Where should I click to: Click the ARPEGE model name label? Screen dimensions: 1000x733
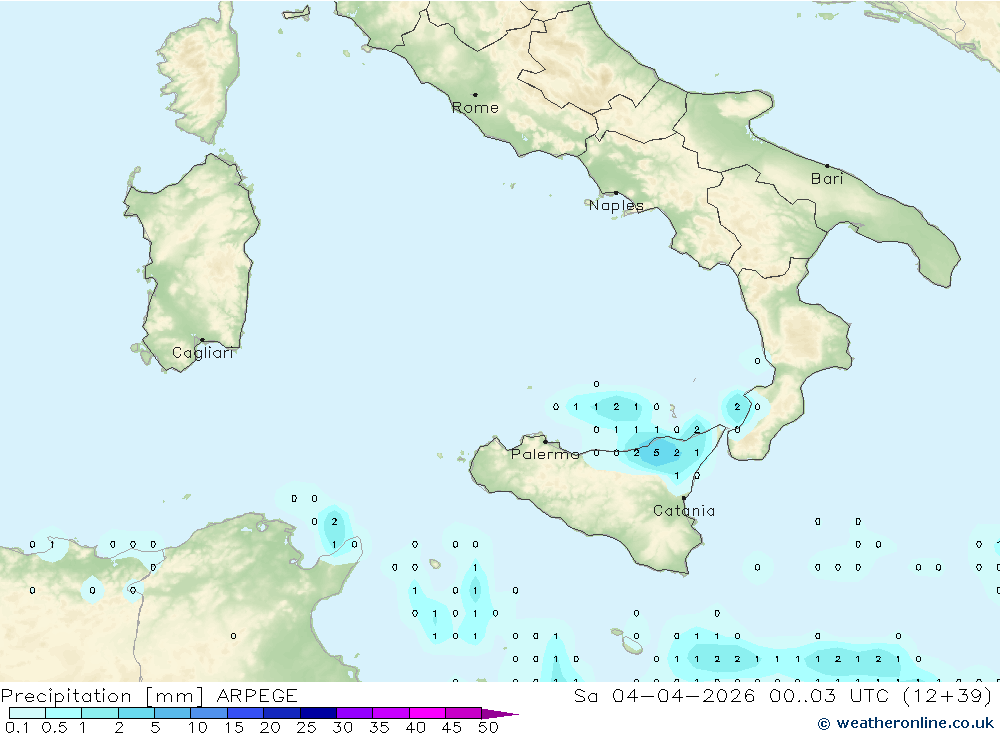point(257,696)
